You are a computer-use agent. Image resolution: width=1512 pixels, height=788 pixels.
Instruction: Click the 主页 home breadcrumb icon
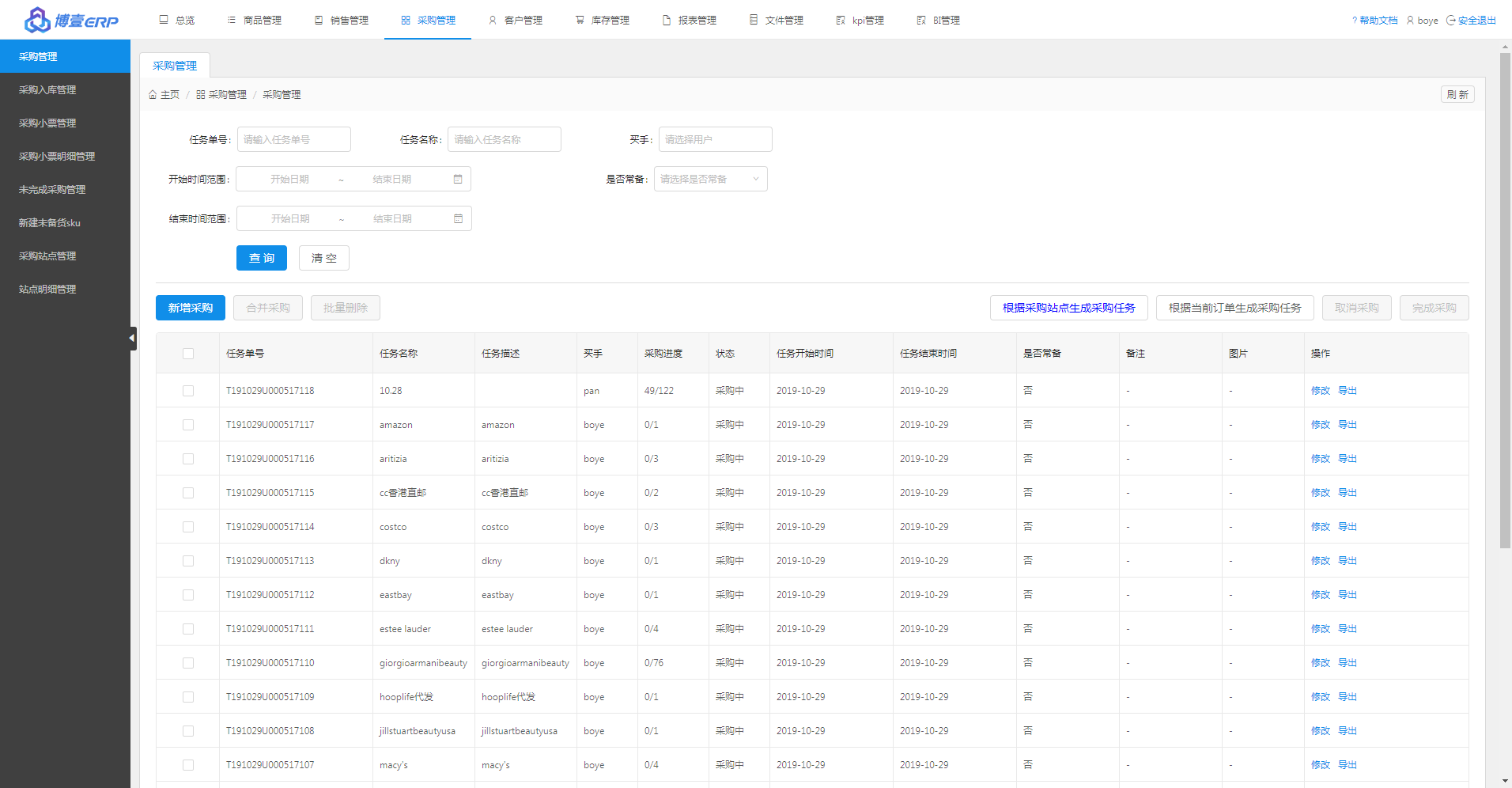pos(153,95)
